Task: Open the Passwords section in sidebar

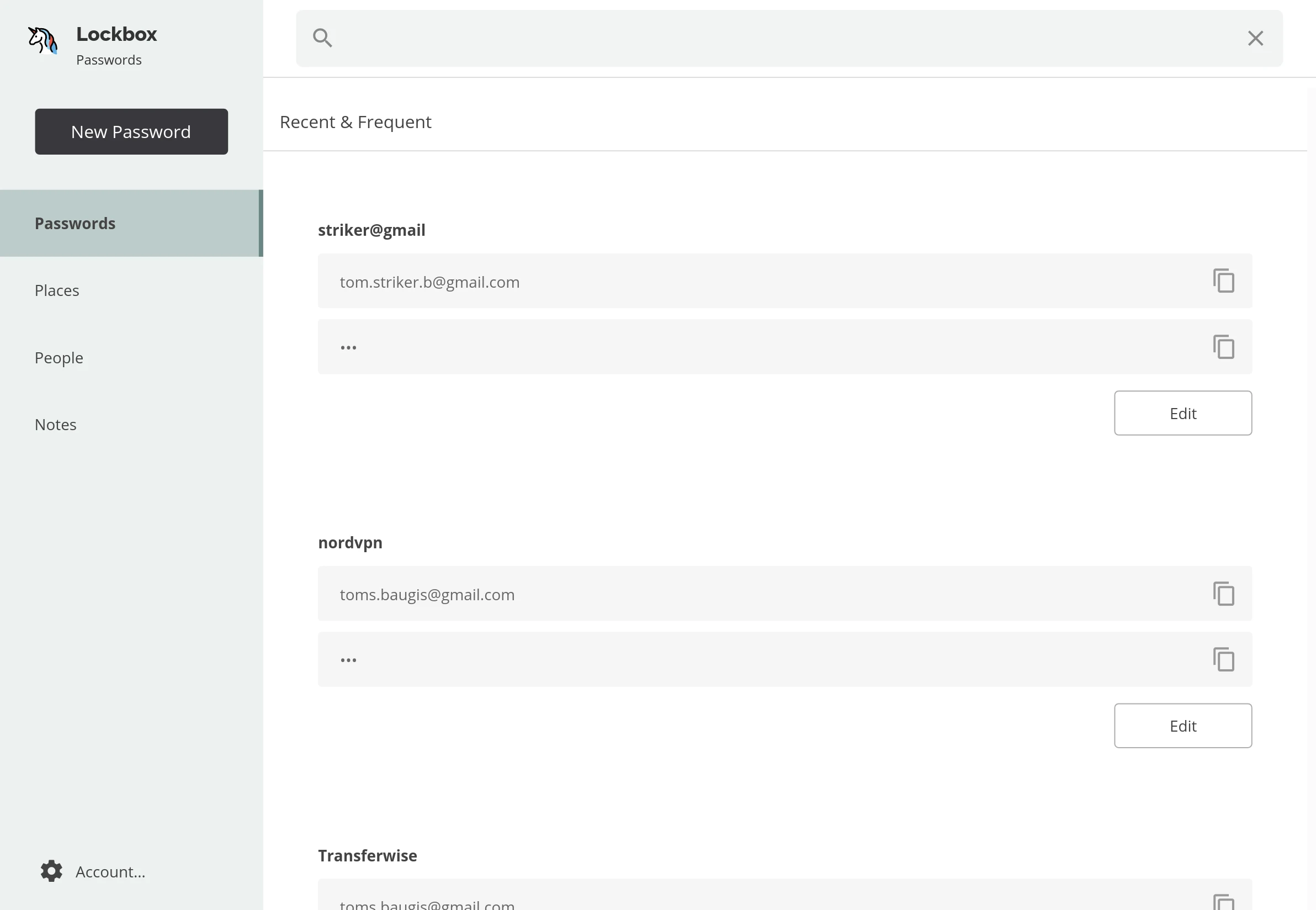Action: 75,224
